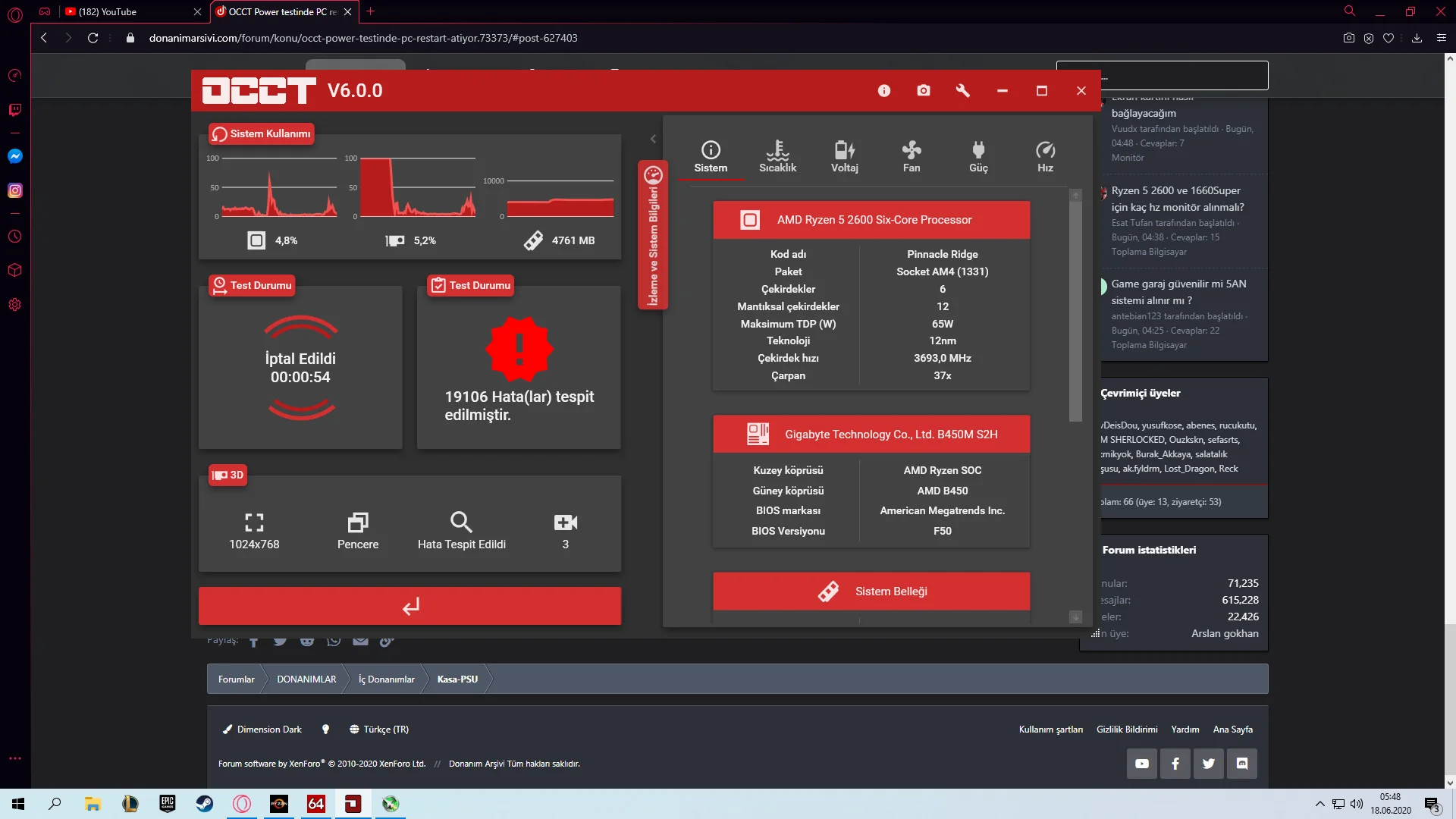This screenshot has width=1456, height=819.
Task: Click İzleme ve Sistem Bilgileri side tab
Action: coord(653,235)
